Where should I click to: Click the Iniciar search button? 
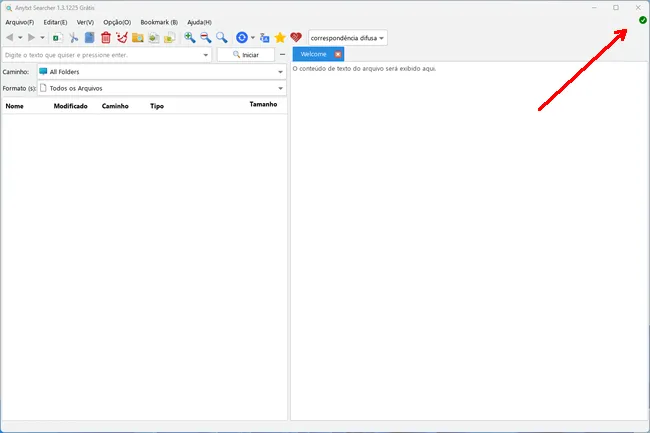coord(246,55)
